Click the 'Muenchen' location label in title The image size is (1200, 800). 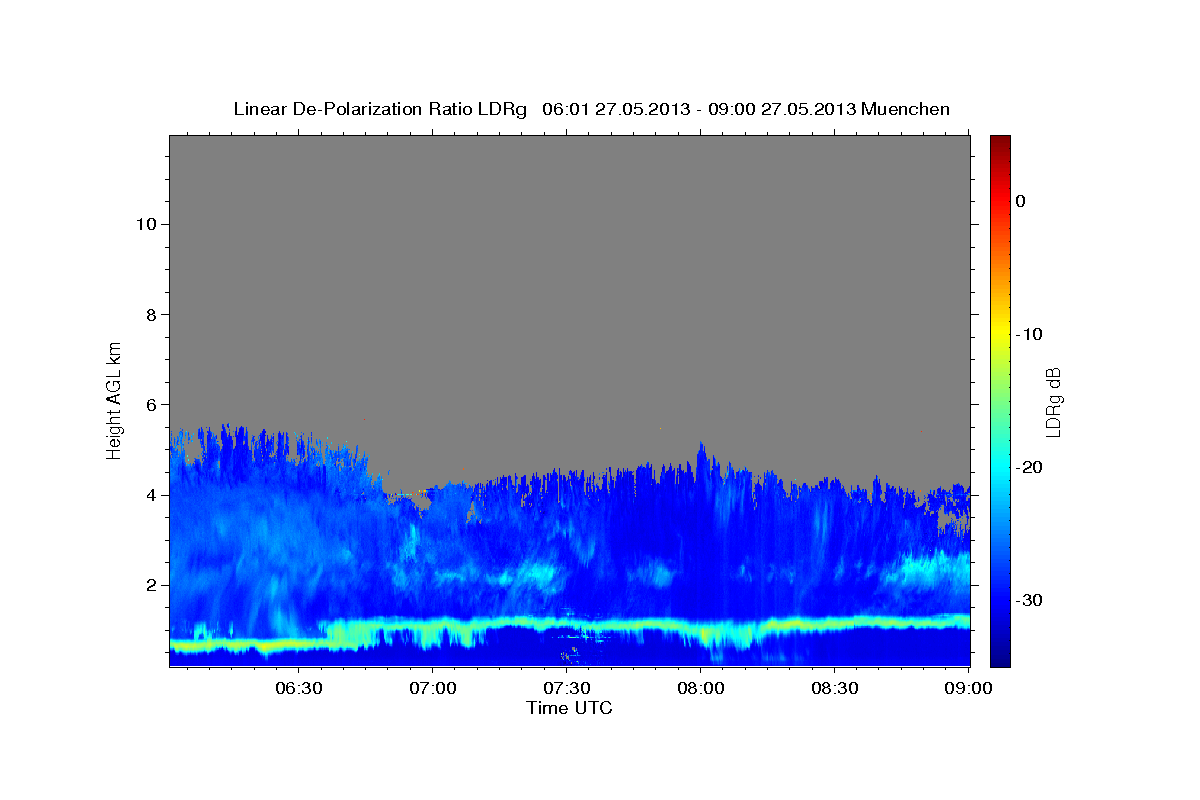point(907,109)
